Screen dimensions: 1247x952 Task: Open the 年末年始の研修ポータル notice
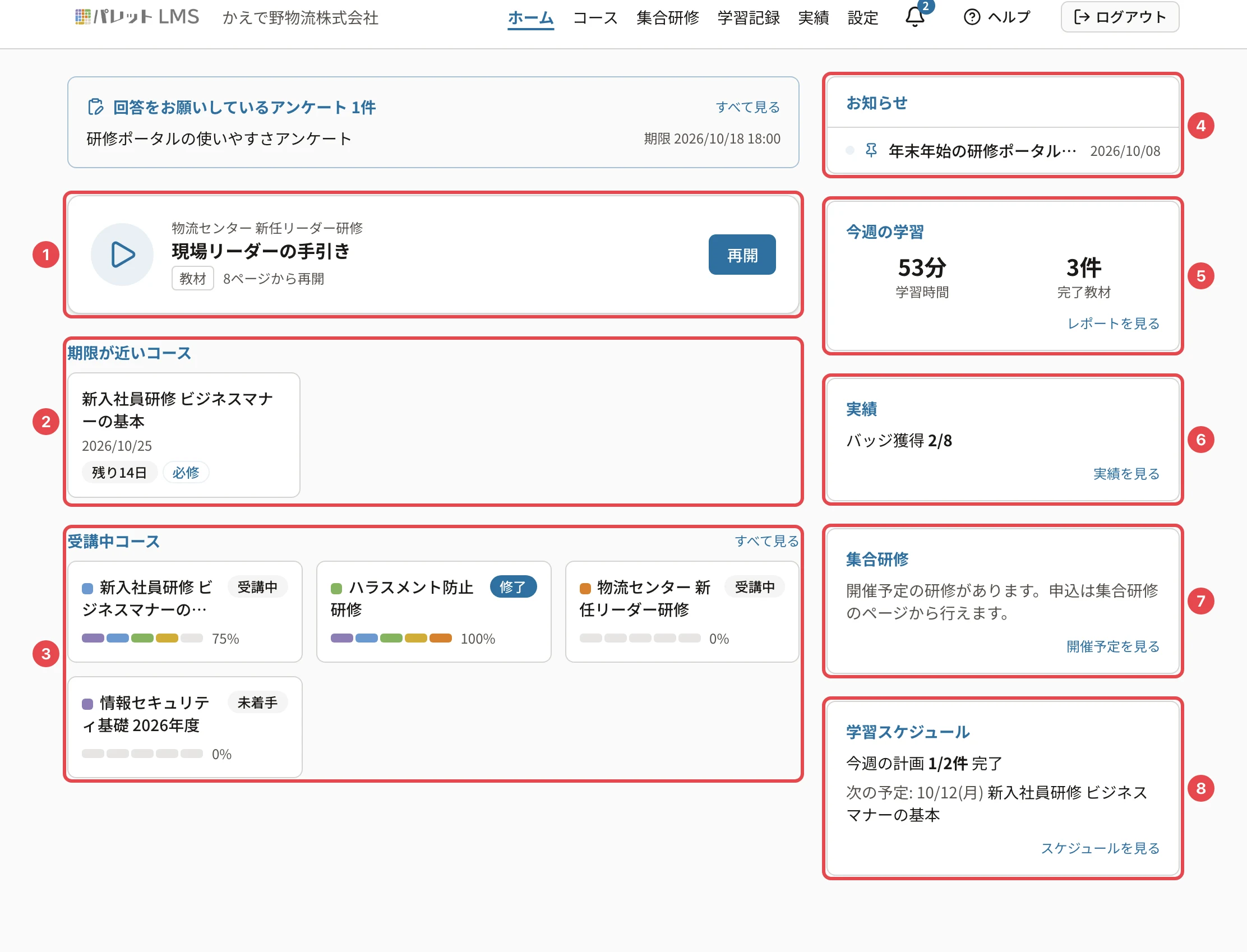(982, 151)
